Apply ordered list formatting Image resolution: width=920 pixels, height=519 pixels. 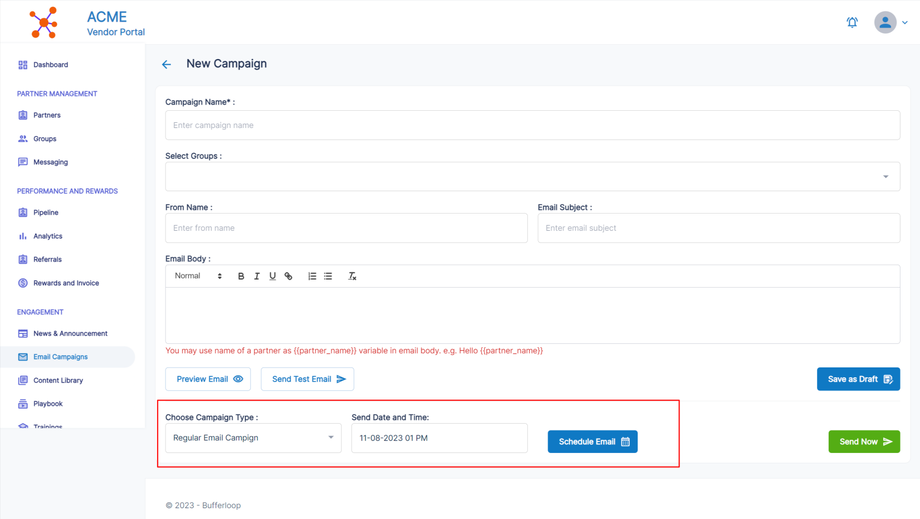[312, 276]
